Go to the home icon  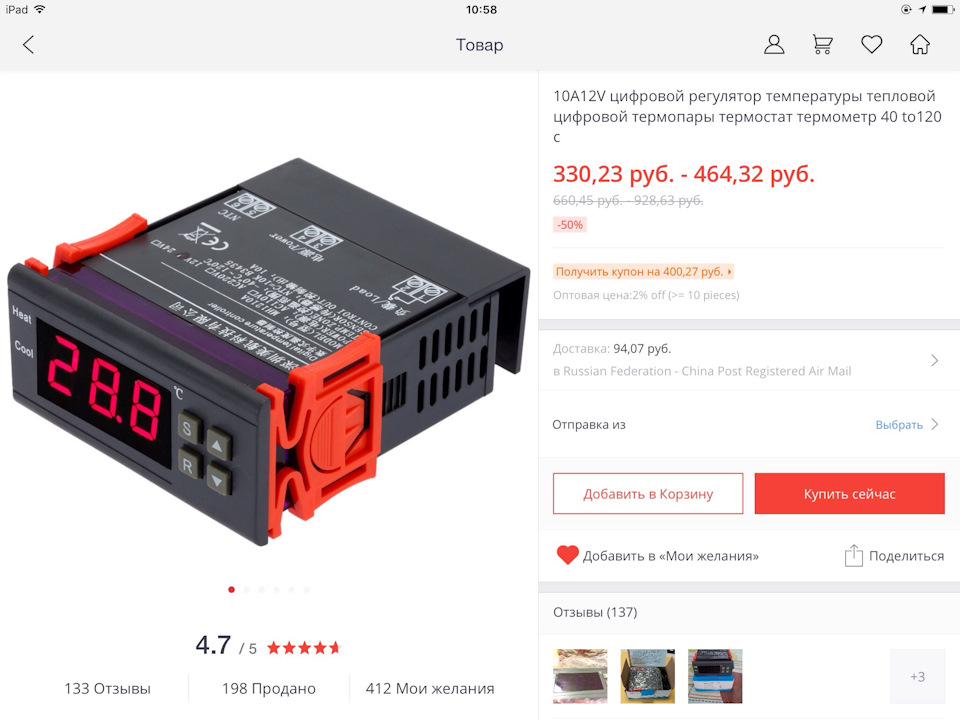[920, 45]
